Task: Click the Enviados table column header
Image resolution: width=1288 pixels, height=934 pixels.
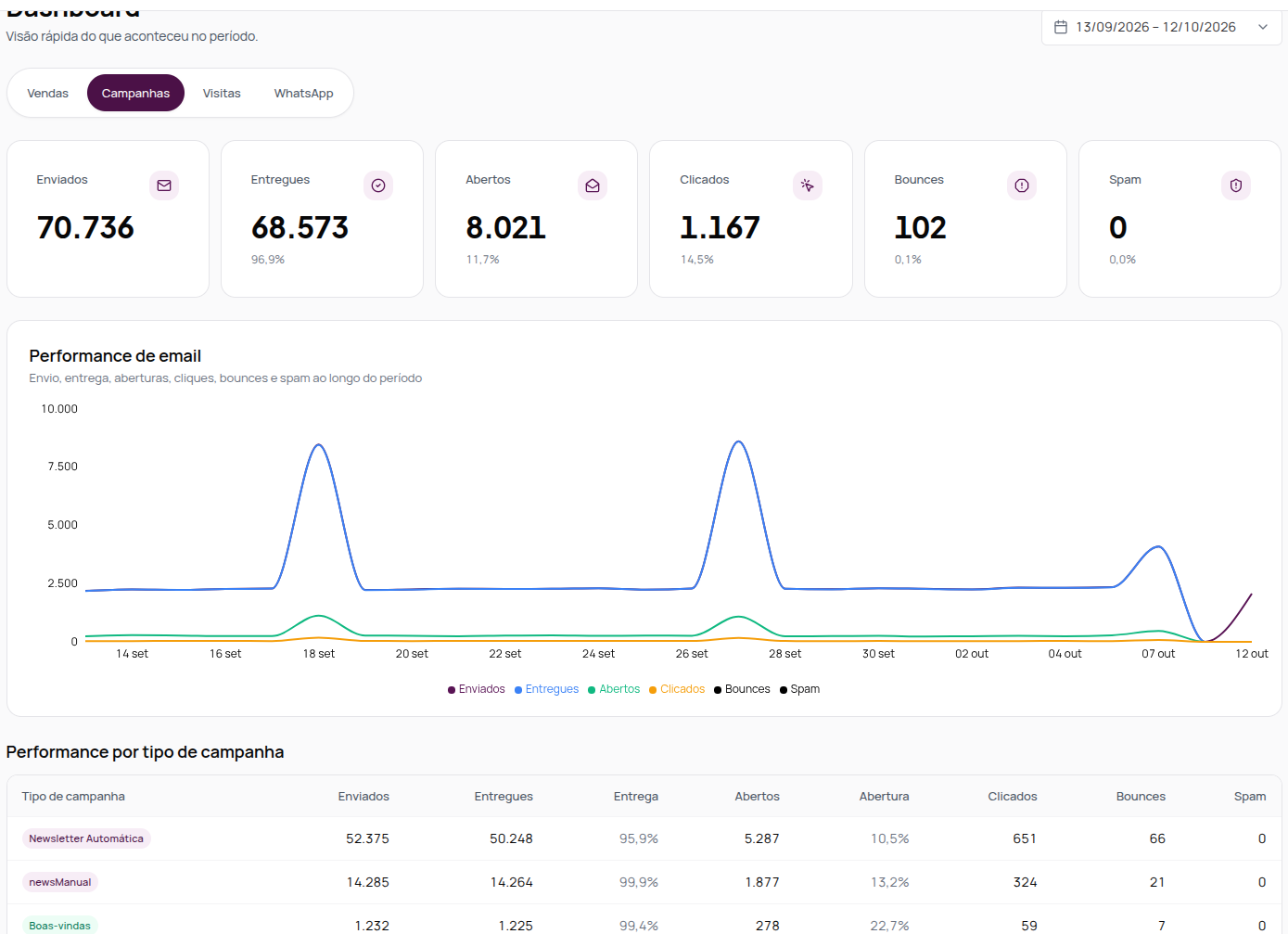Action: coord(363,796)
